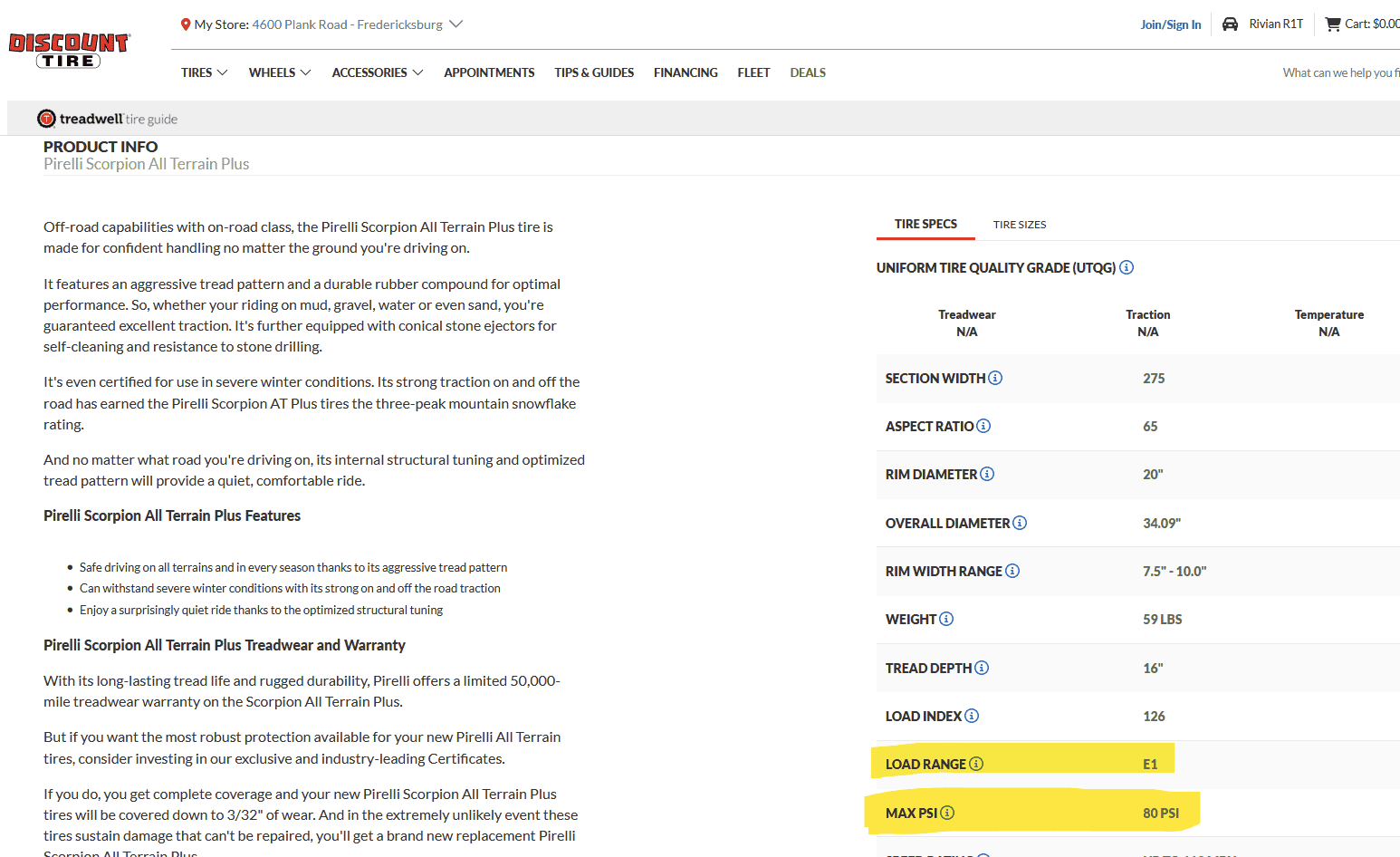This screenshot has width=1400, height=857.
Task: Click the Load Index value 126
Action: [1154, 717]
